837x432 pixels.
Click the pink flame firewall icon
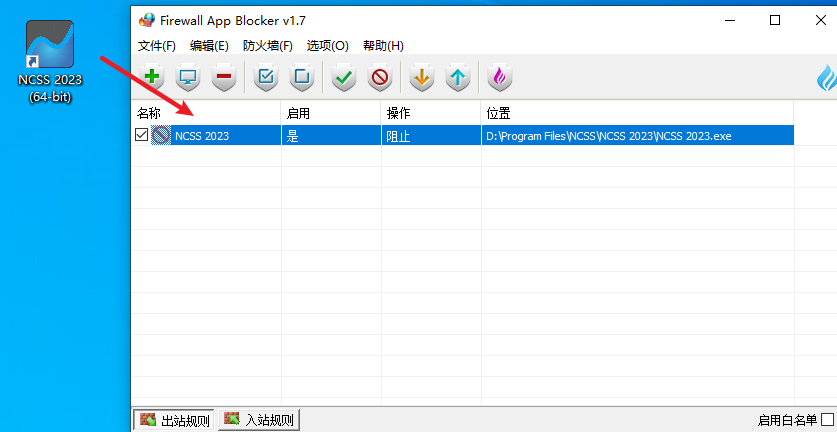[500, 77]
